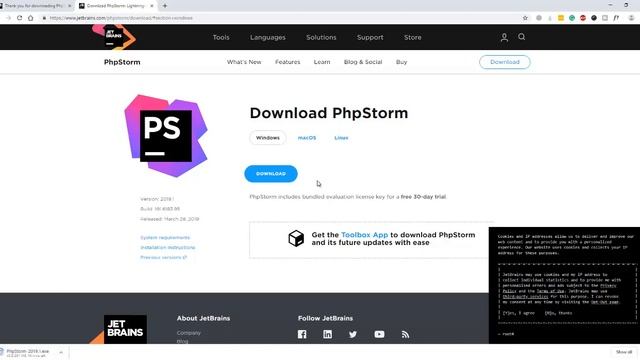This screenshot has height=360, width=640.
Task: Open the Support menu
Action: [x=370, y=37]
